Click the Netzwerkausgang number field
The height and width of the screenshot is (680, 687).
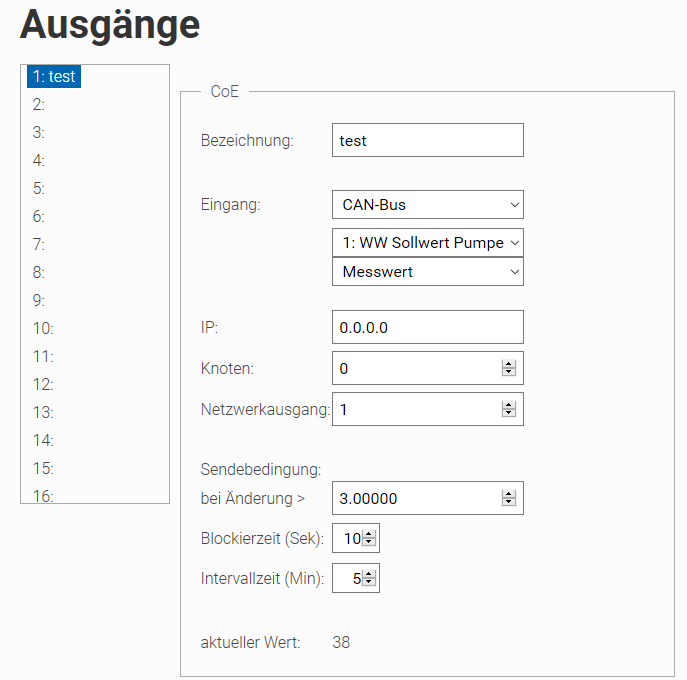pyautogui.click(x=415, y=409)
